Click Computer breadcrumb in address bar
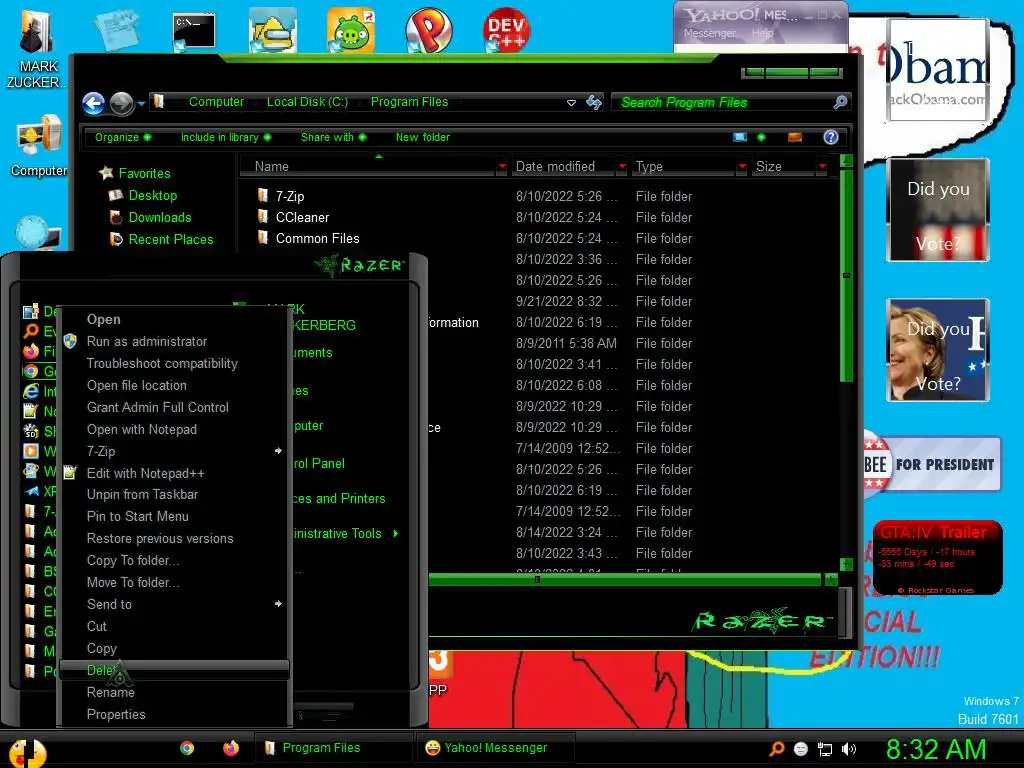The image size is (1024, 768). point(216,102)
